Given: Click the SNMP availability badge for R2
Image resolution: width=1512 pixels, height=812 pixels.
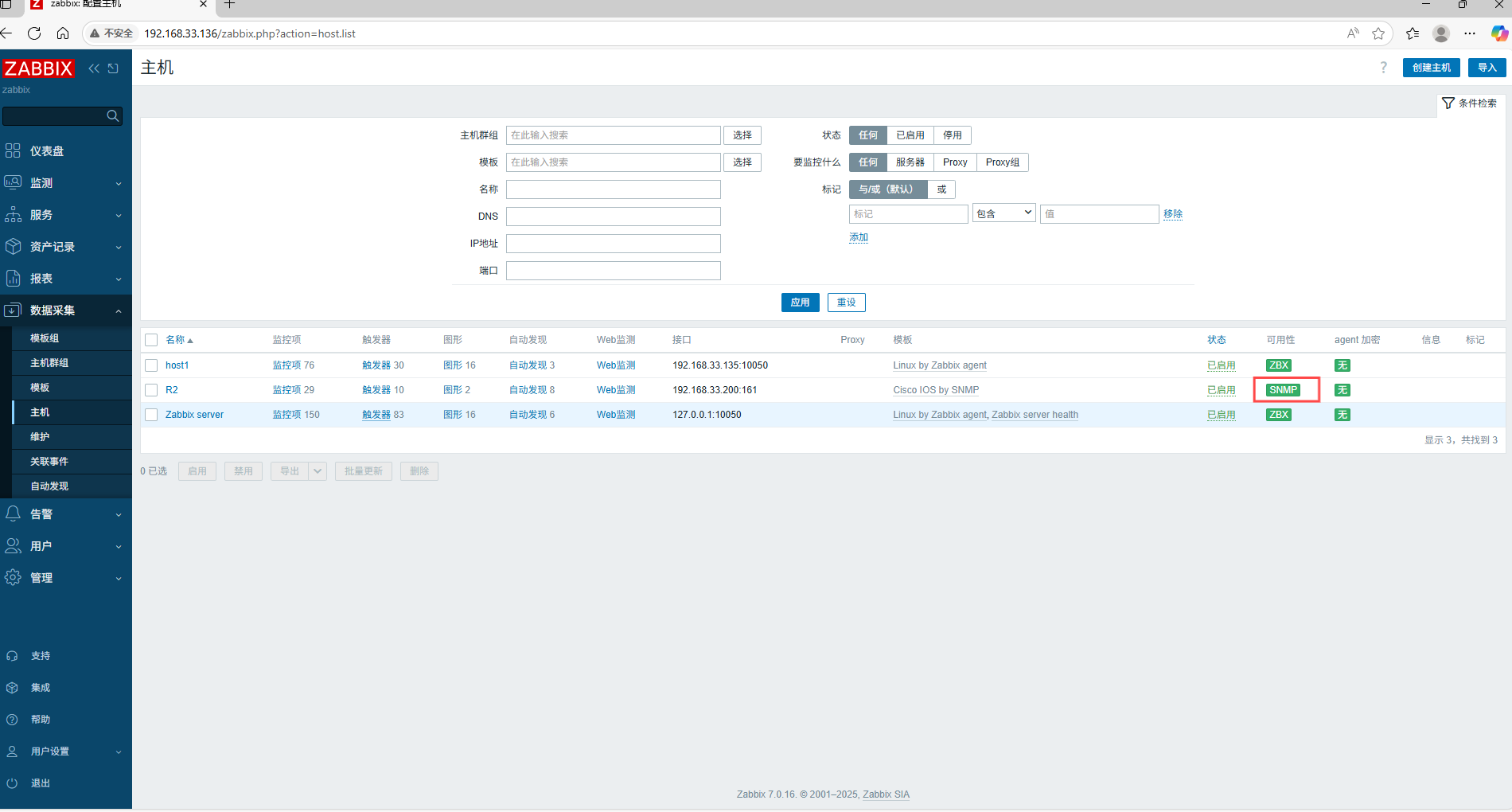Looking at the screenshot, I should 1283,390.
